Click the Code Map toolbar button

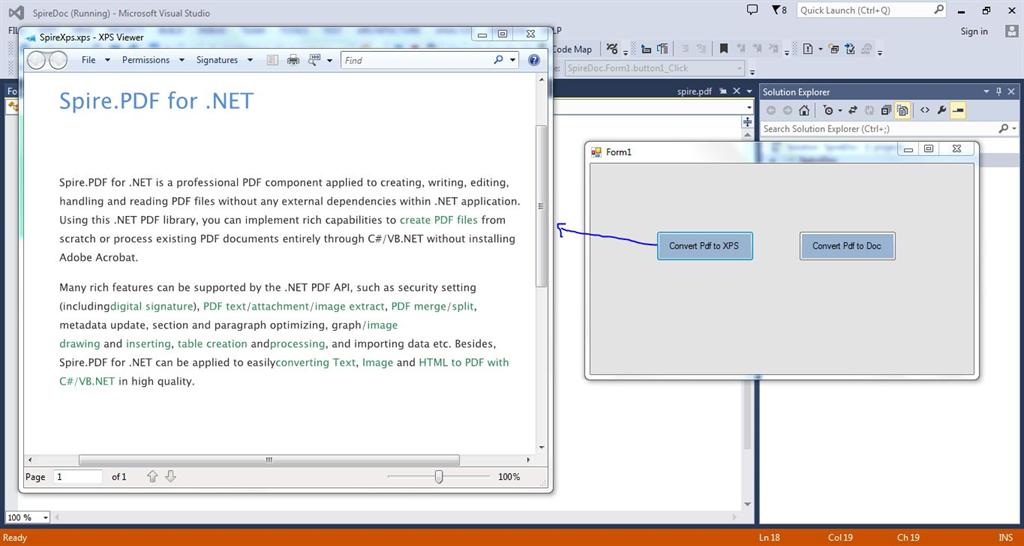[x=572, y=49]
